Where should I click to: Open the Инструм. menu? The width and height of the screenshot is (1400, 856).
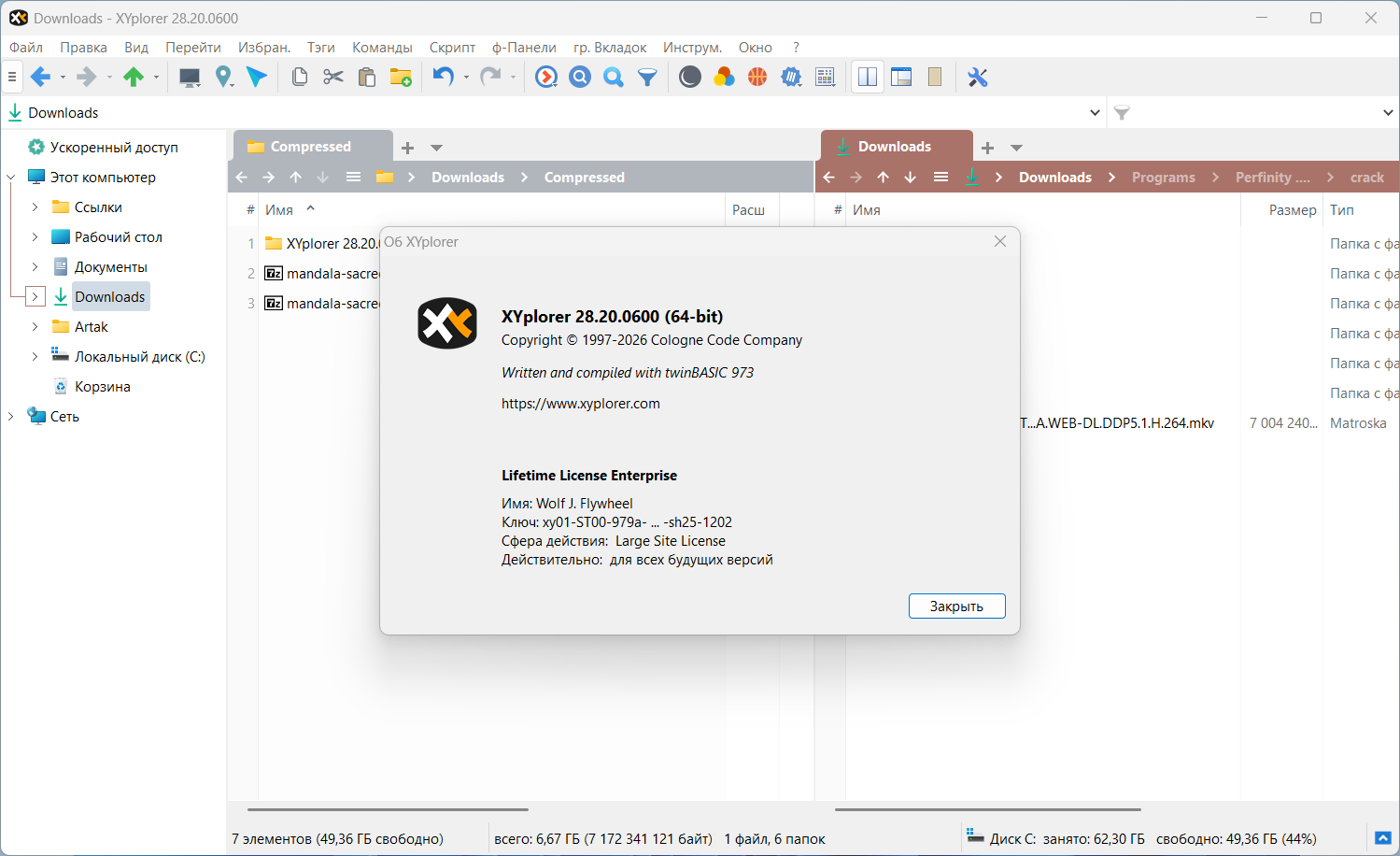[692, 48]
